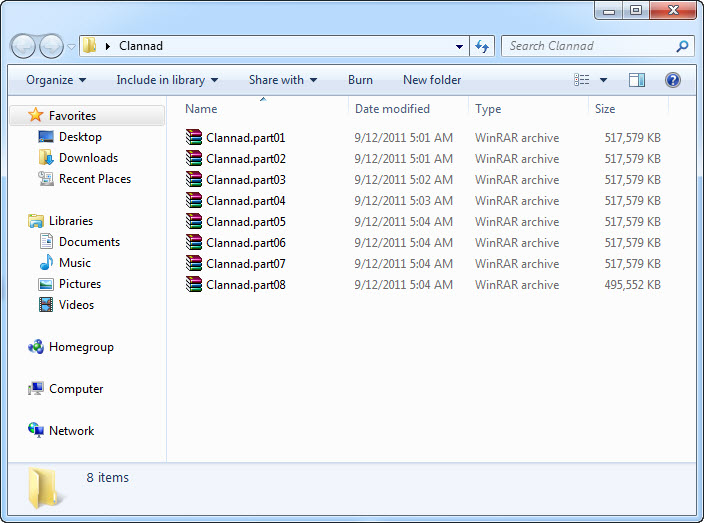
Task: Click the Computer monitor icon
Action: (36, 388)
